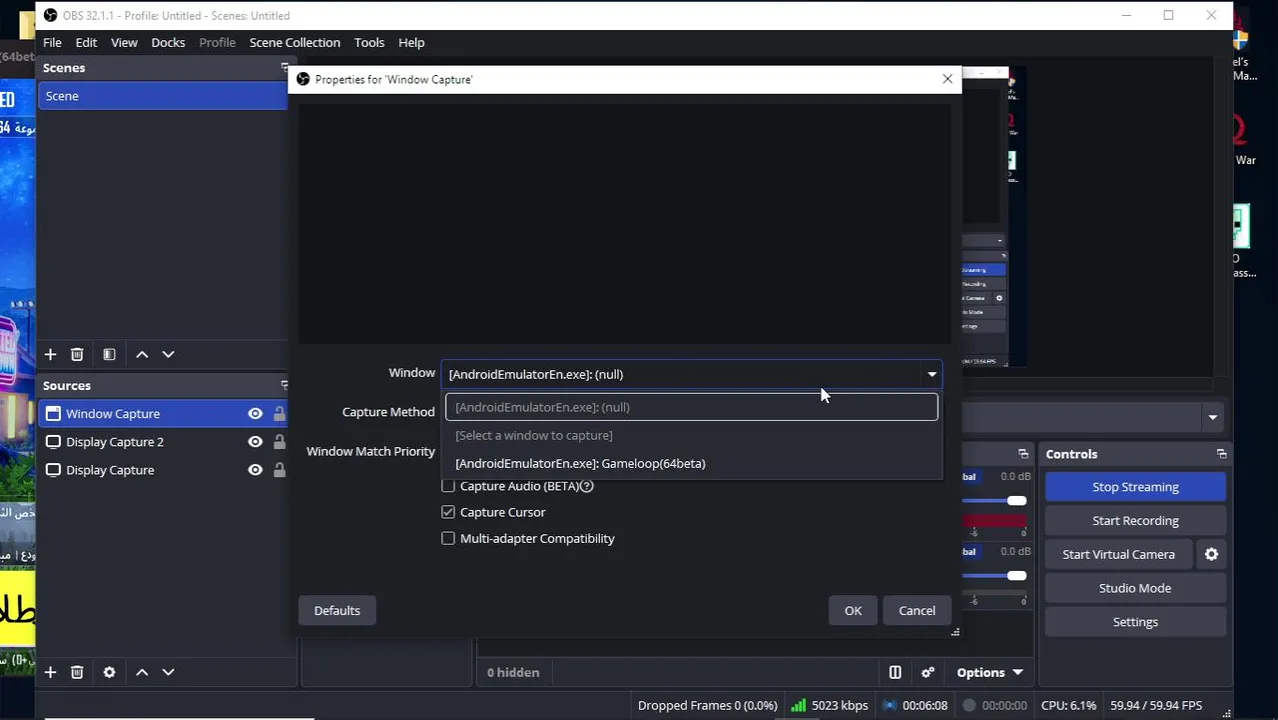Image resolution: width=1278 pixels, height=720 pixels.
Task: Hide the Display Capture source
Action: click(255, 469)
